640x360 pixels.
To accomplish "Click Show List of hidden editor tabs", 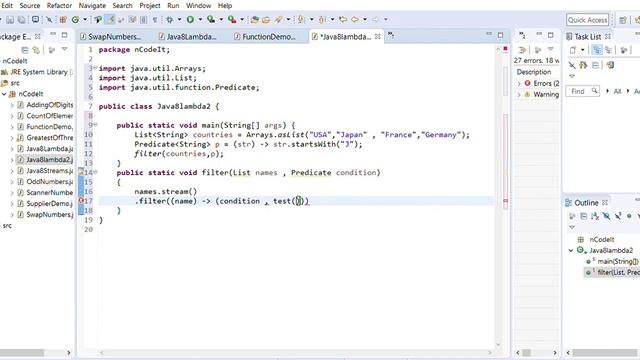I will (391, 36).
